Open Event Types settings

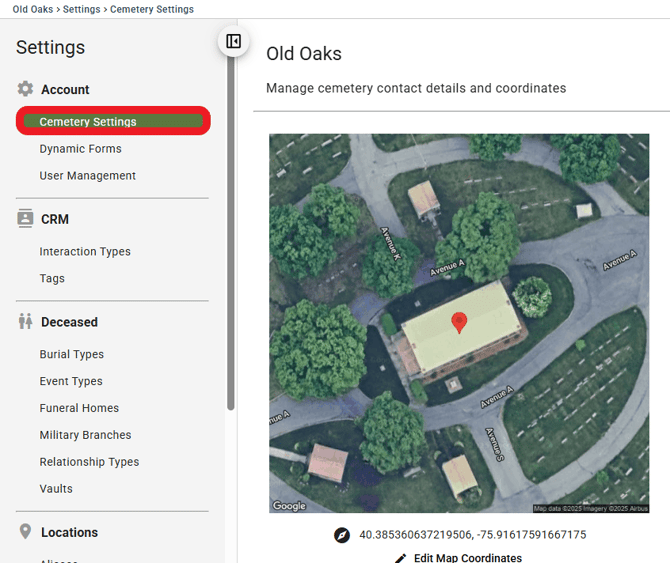coord(71,381)
